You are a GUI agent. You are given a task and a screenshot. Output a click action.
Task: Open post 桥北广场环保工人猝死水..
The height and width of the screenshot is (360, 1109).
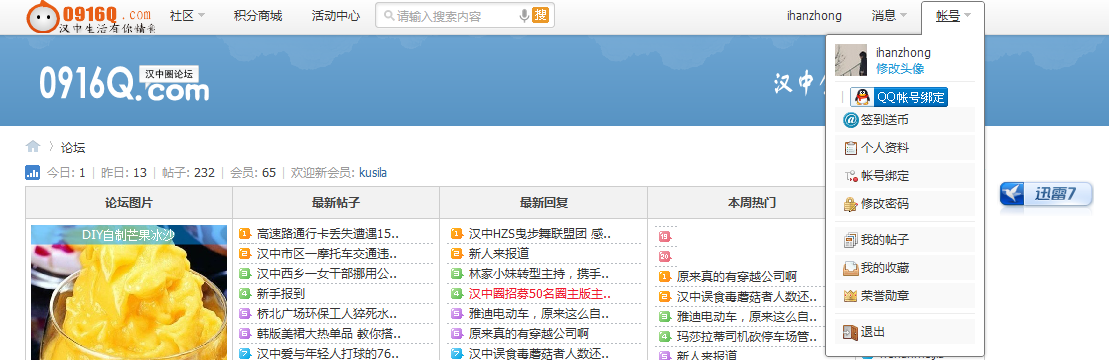[327, 313]
